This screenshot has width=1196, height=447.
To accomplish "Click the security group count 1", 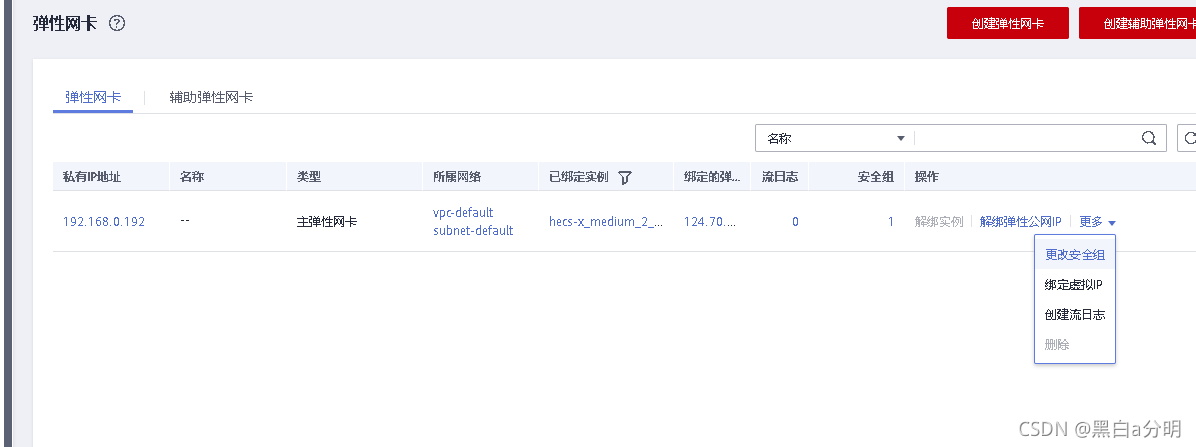I will pos(890,222).
